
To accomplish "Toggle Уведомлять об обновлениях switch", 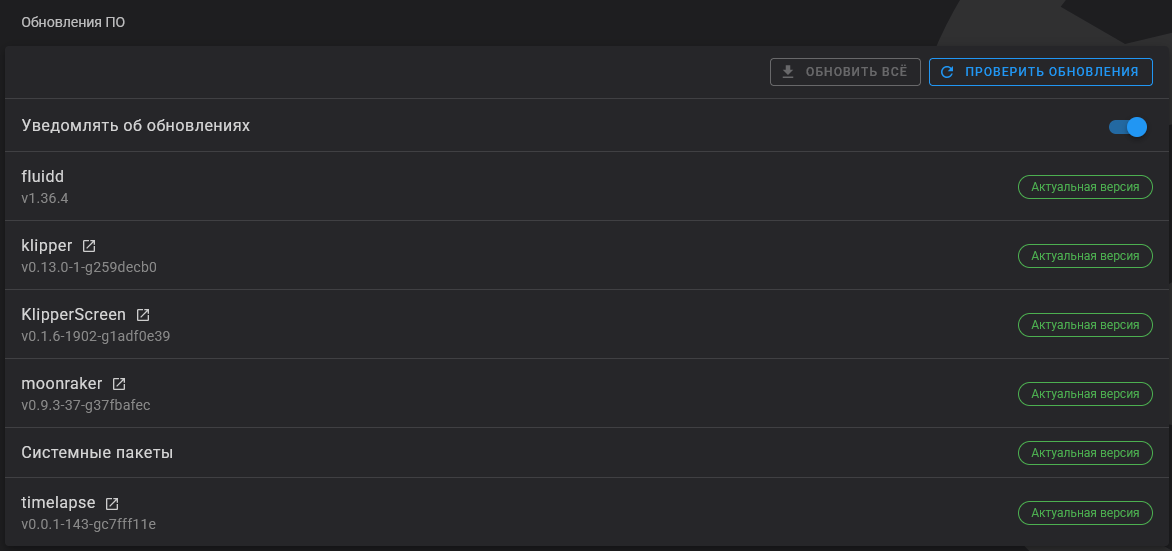I will 1128,126.
